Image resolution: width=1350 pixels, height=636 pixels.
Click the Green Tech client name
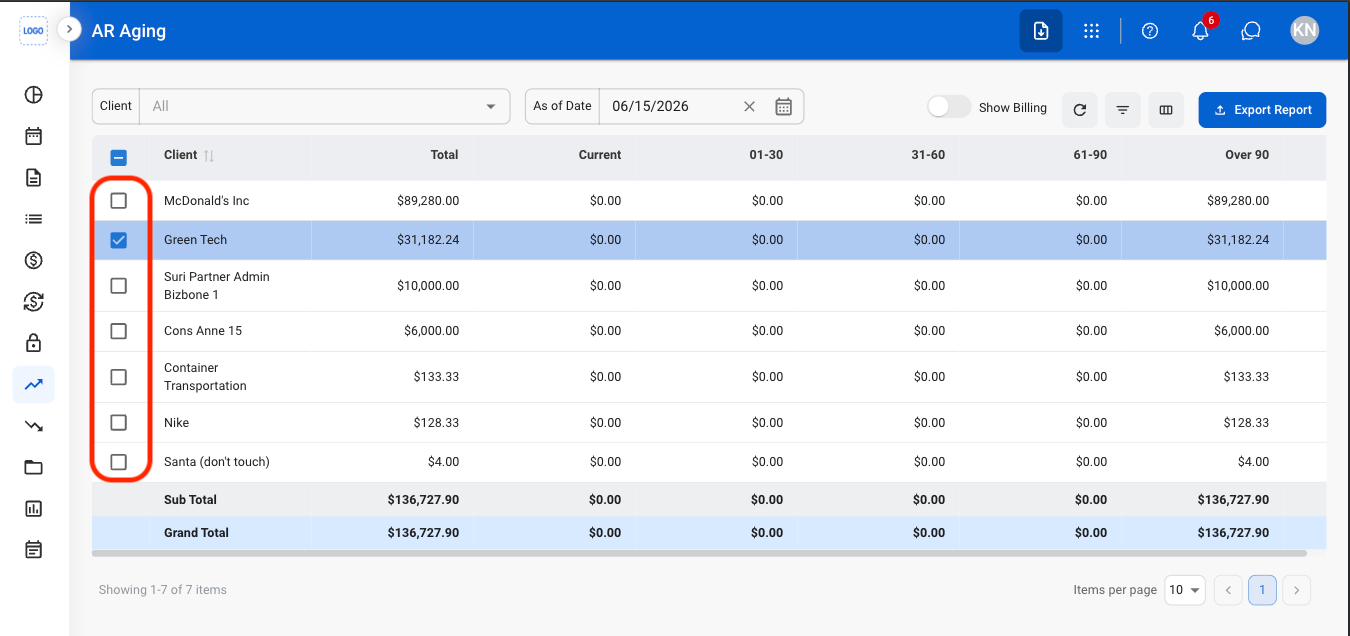tap(196, 240)
